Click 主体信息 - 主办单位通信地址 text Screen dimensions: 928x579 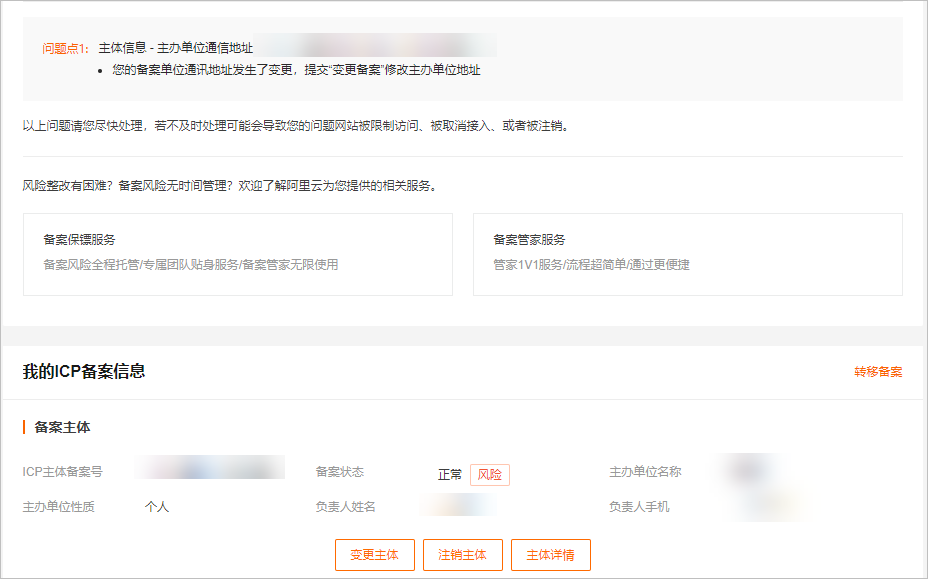[x=176, y=48]
